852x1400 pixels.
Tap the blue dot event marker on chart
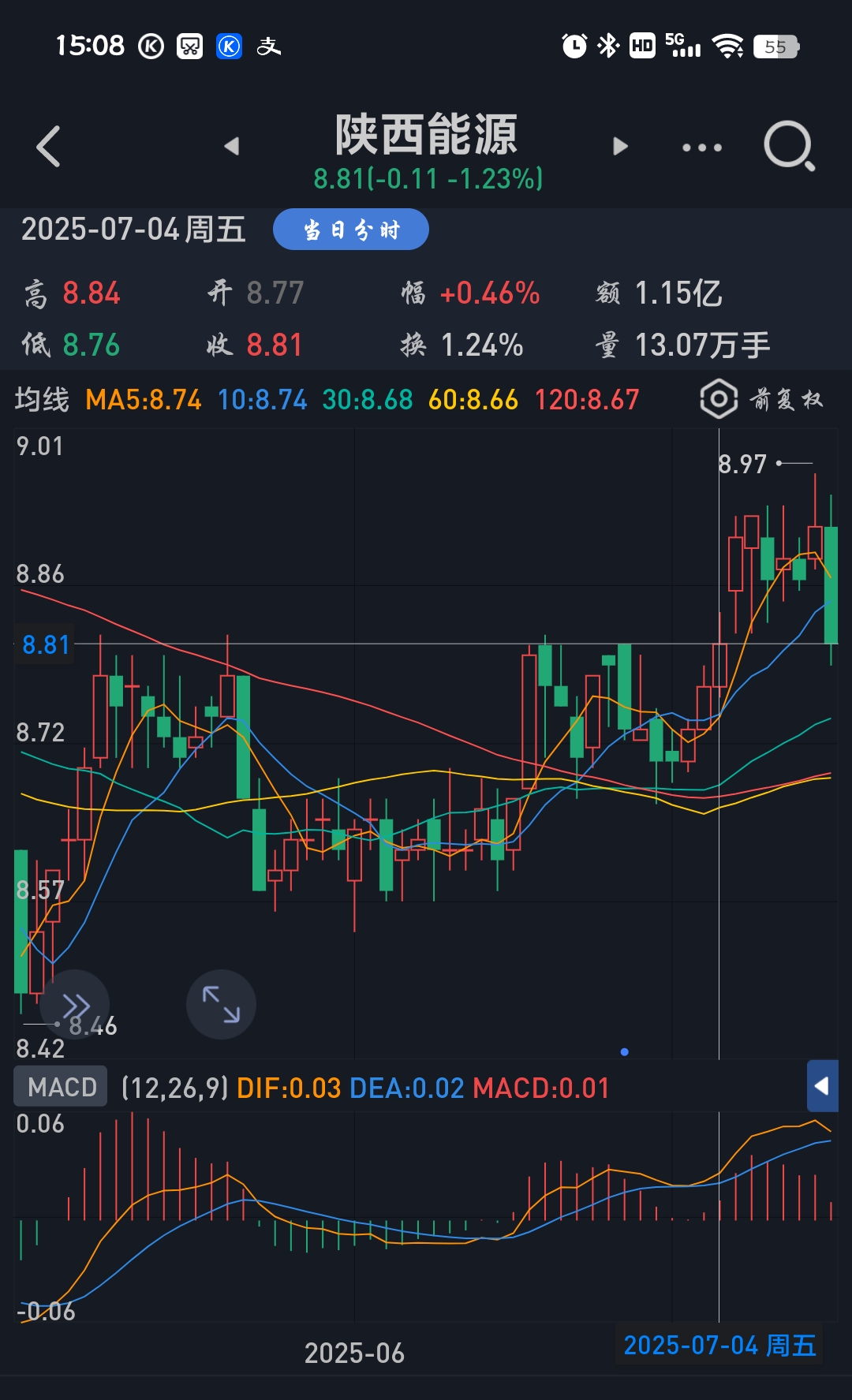click(625, 1052)
